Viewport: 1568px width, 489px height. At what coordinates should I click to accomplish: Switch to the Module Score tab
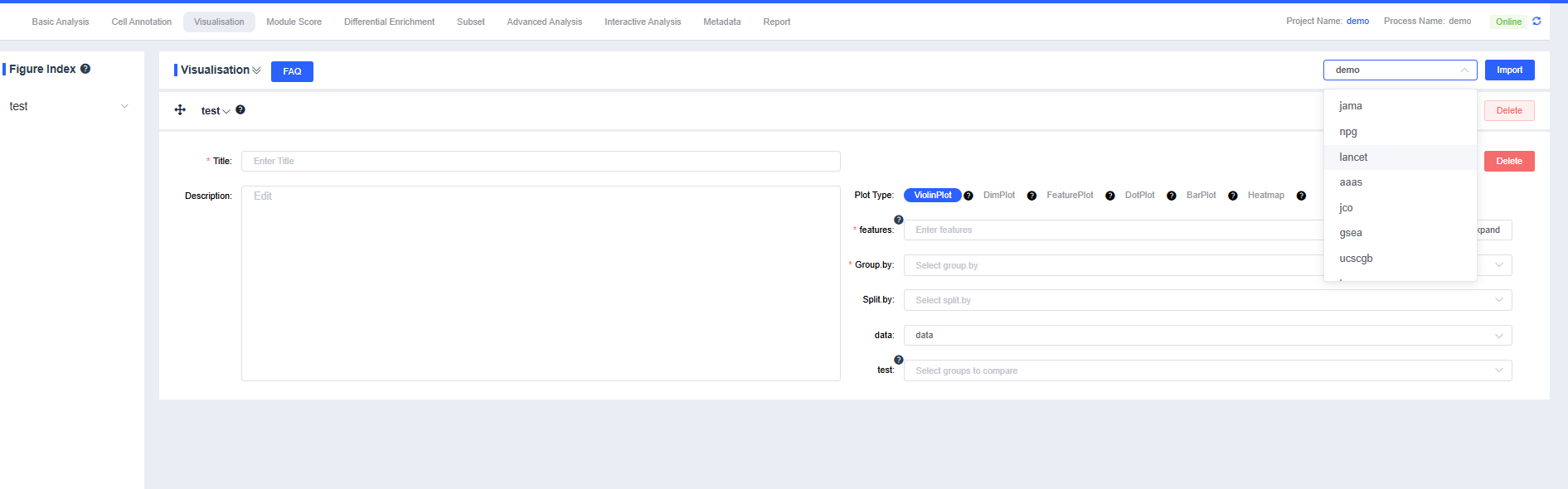[294, 22]
